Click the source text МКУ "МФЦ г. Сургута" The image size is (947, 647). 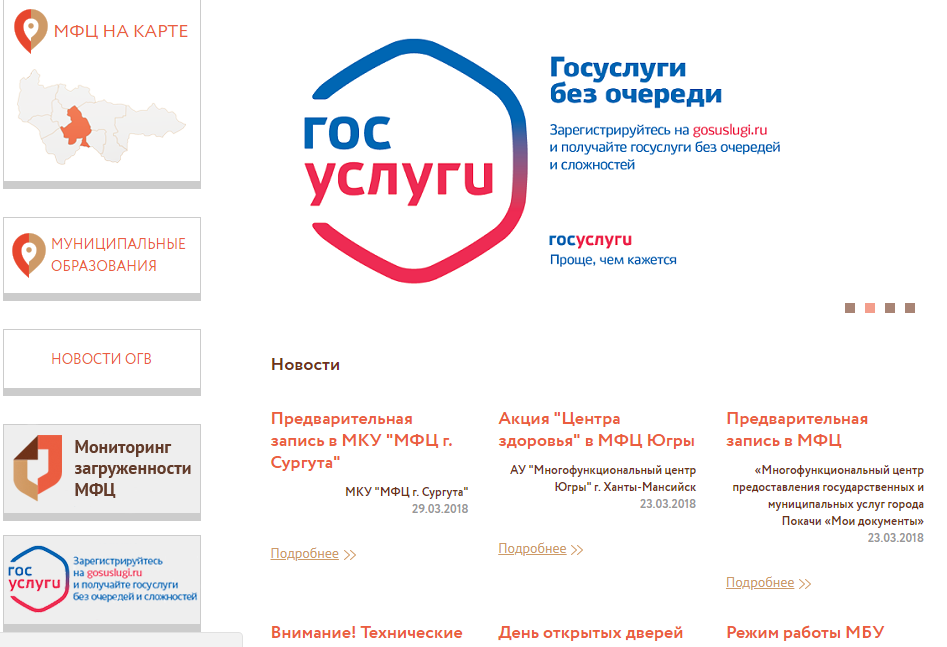point(406,492)
